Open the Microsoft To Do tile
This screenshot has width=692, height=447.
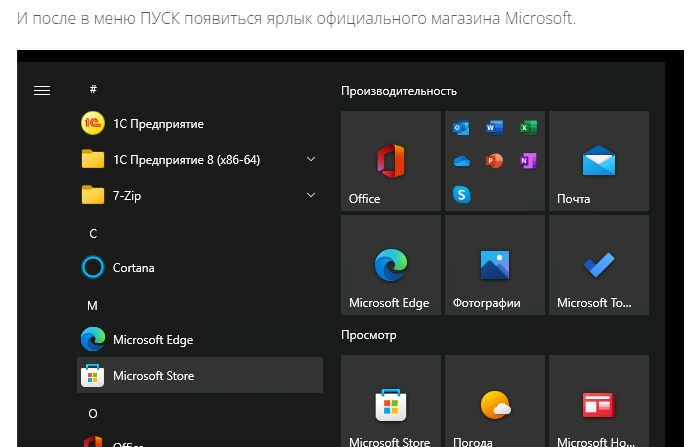[x=599, y=265]
